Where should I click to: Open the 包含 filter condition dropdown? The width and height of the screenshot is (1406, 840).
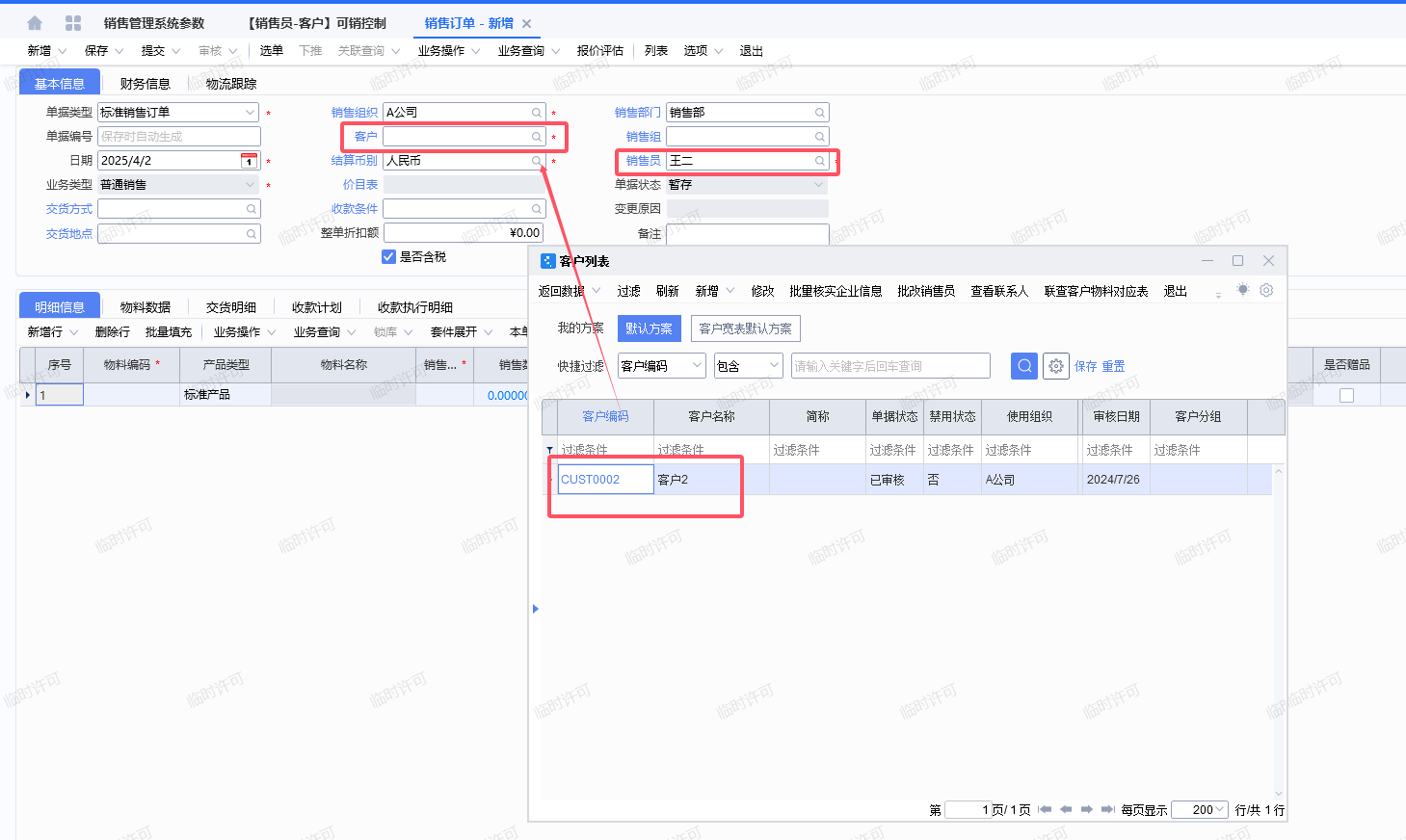pyautogui.click(x=774, y=366)
